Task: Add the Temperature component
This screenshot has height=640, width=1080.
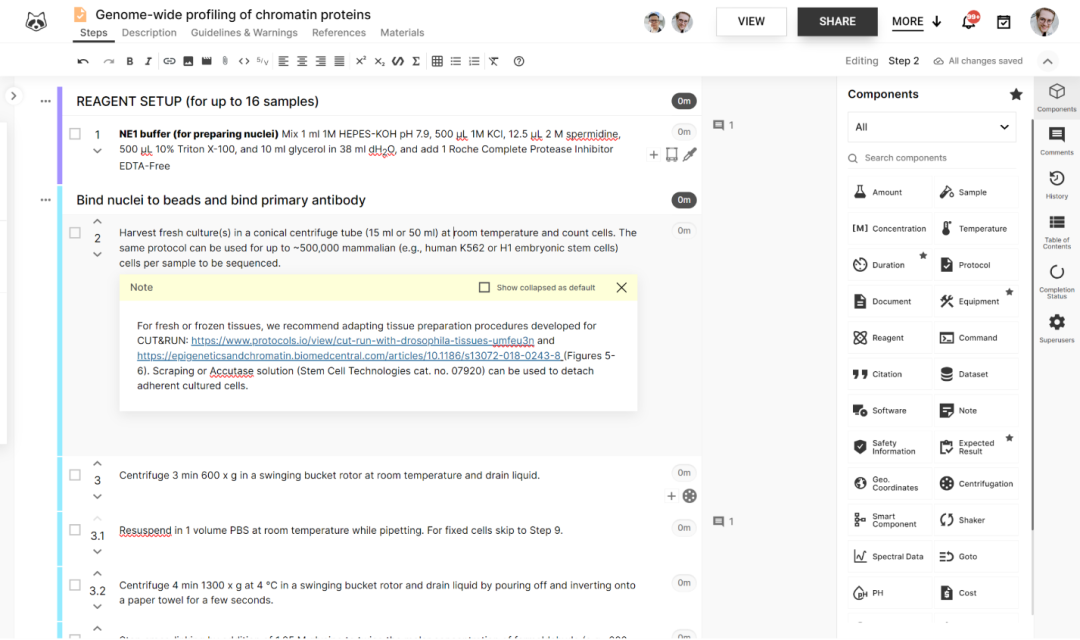Action: [x=976, y=229]
